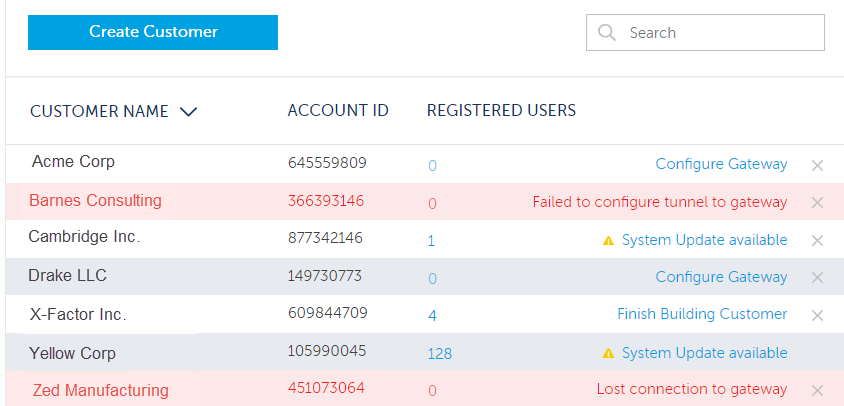Remove Zed Manufacturing with X icon
Image resolution: width=844 pixels, height=406 pixels.
click(817, 390)
